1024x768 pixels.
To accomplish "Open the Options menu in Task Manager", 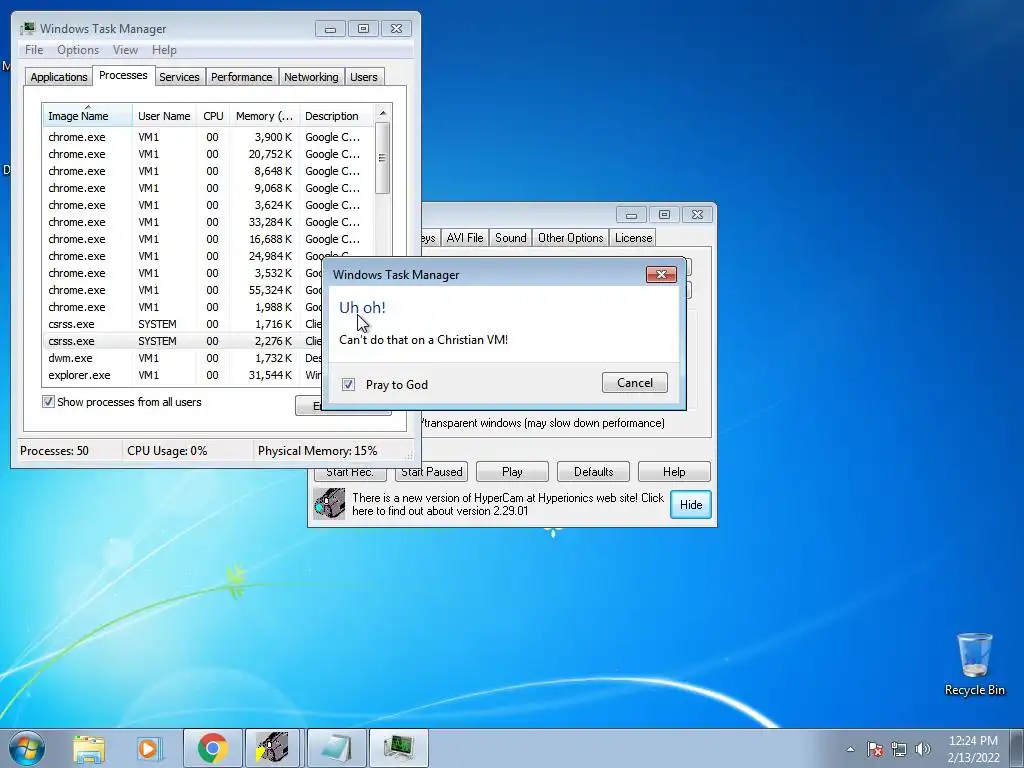I will coord(78,50).
